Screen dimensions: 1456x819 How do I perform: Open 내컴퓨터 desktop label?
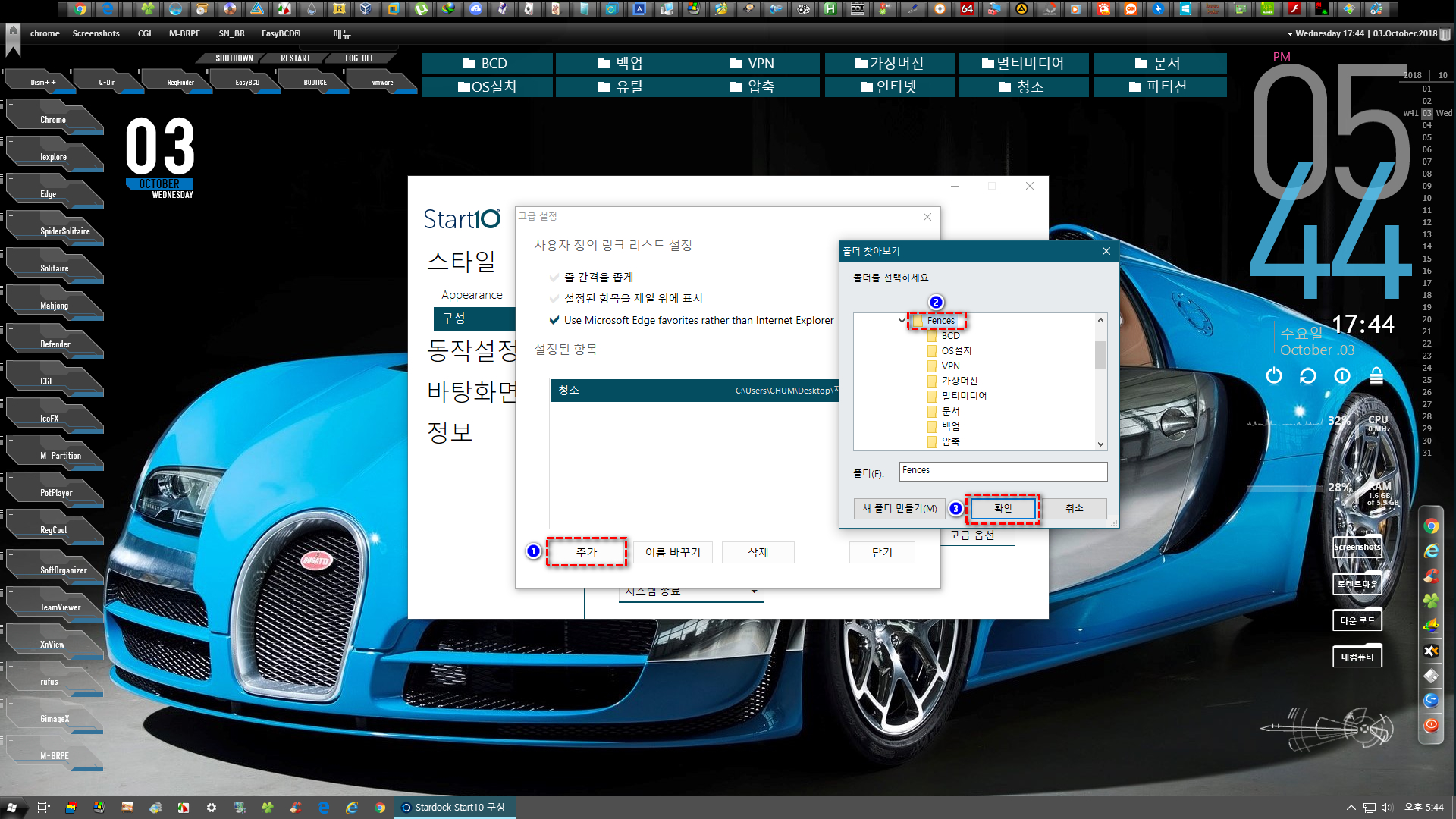[x=1357, y=657]
